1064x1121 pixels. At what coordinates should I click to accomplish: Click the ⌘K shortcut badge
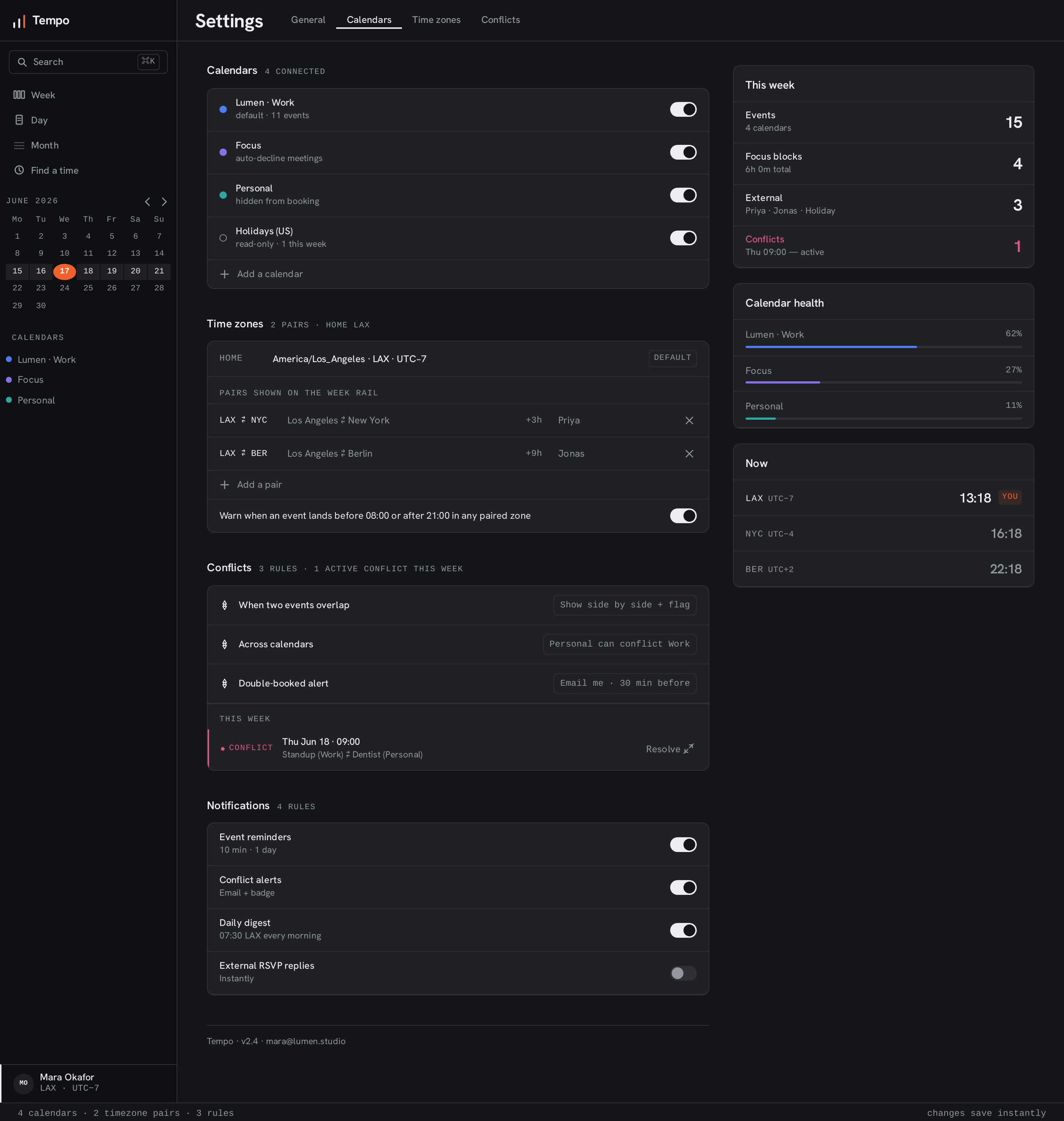pyautogui.click(x=148, y=61)
